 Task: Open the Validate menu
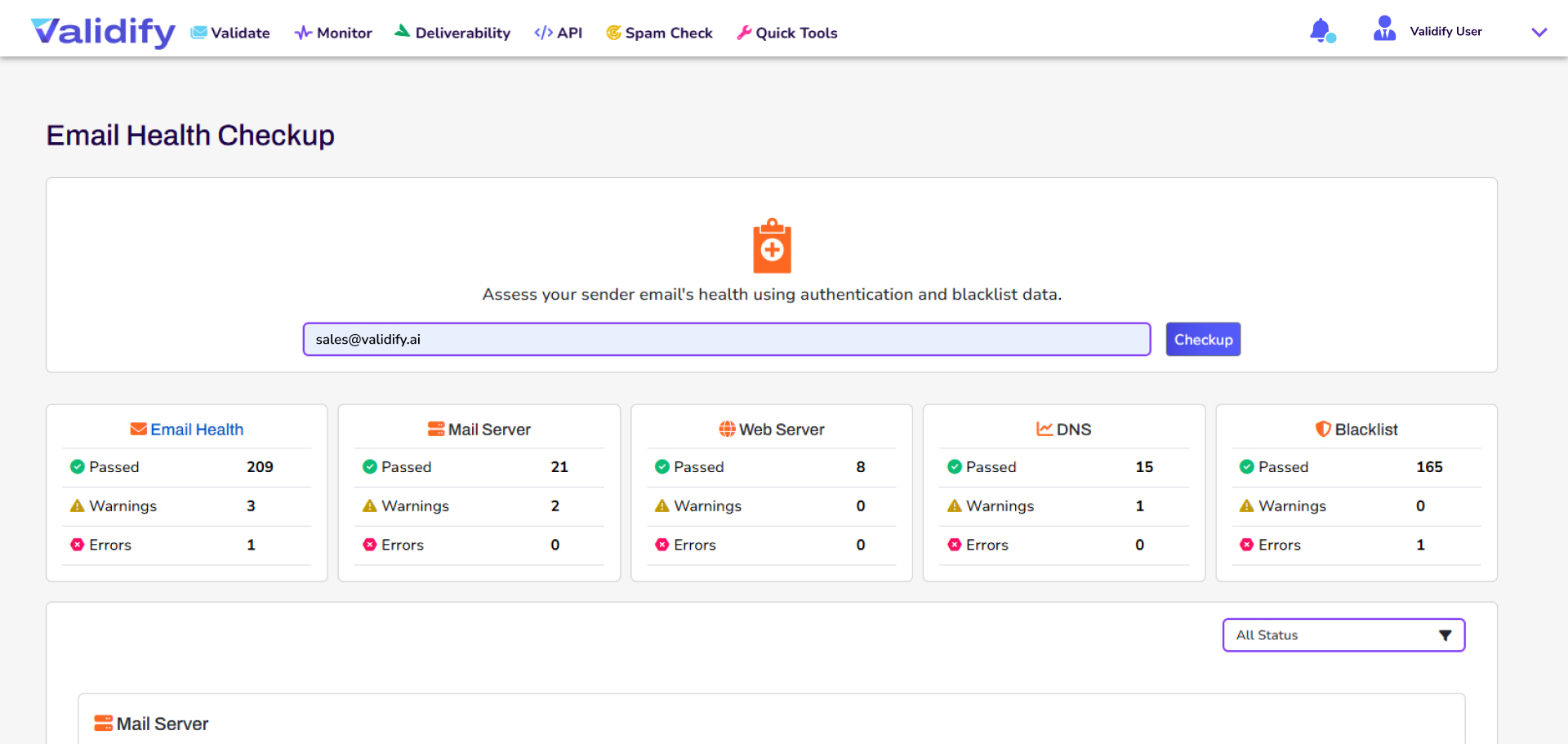pos(230,33)
